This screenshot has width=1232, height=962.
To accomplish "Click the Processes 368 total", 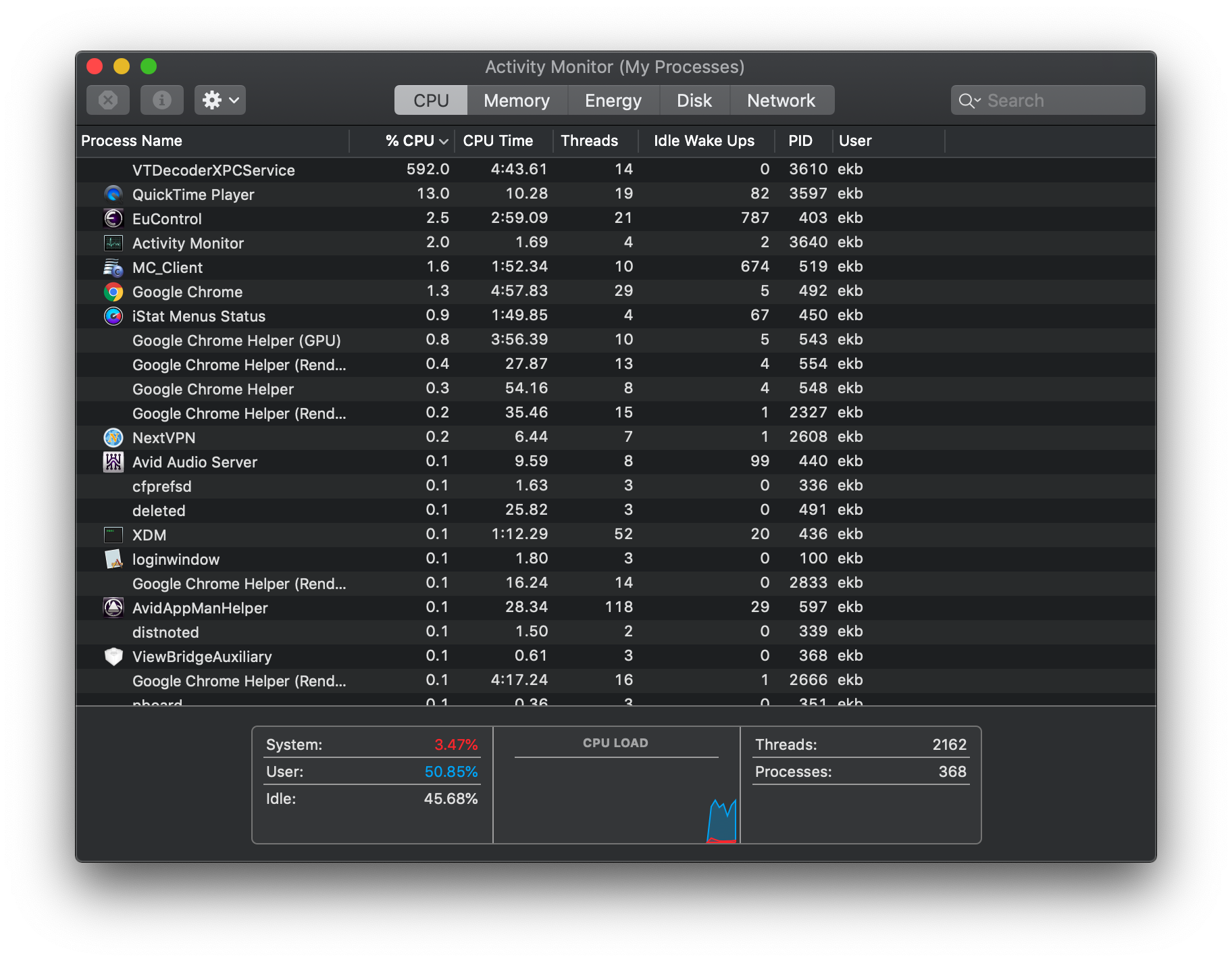I will (952, 771).
